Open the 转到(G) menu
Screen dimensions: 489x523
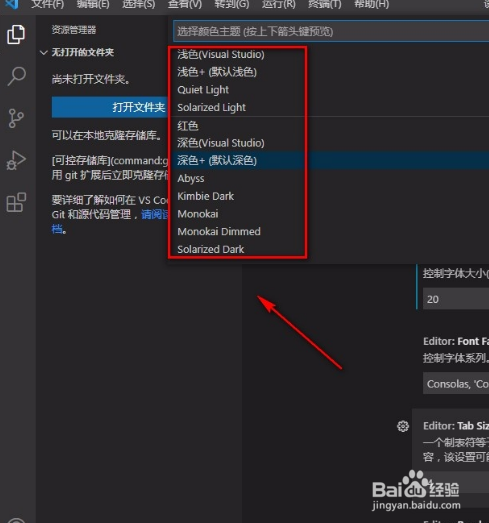click(x=232, y=4)
